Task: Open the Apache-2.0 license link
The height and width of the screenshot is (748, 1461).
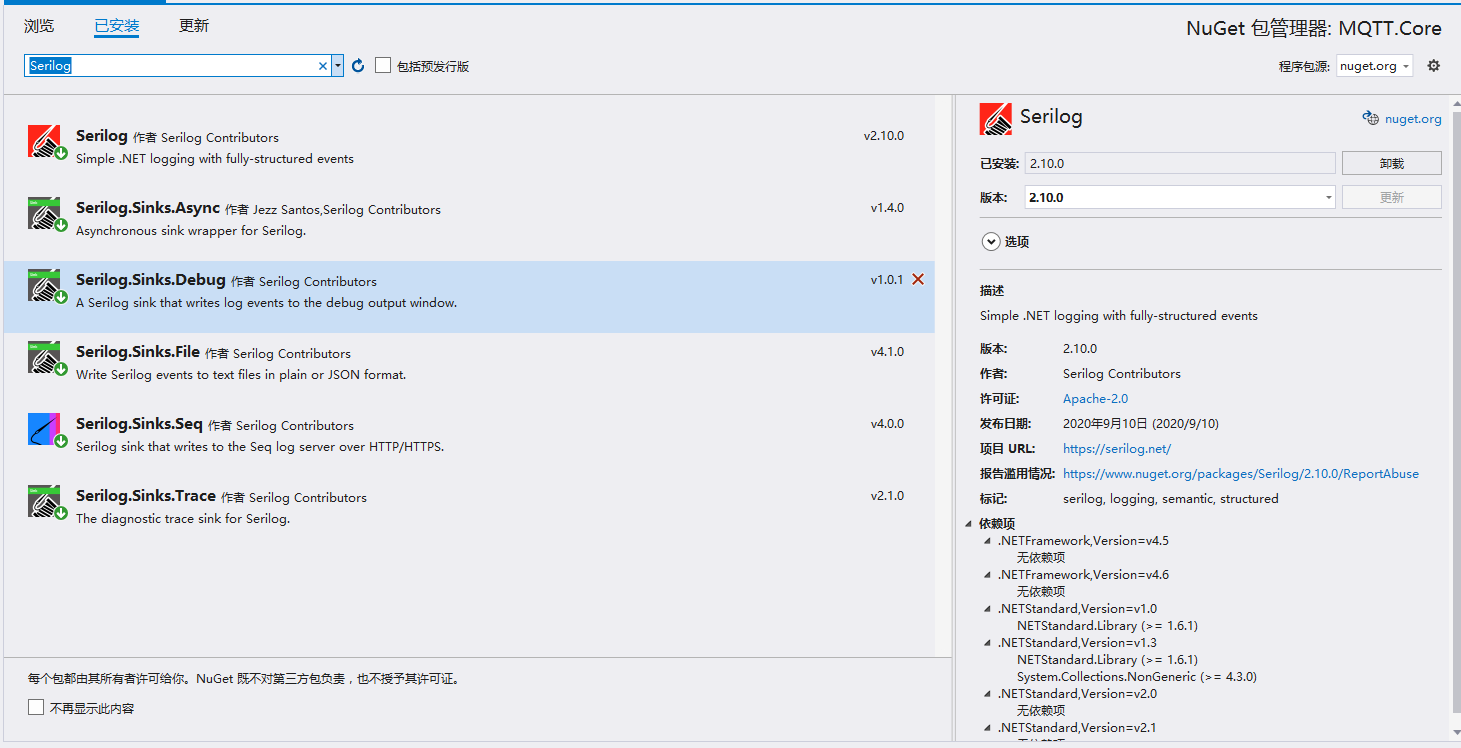Action: pyautogui.click(x=1096, y=398)
